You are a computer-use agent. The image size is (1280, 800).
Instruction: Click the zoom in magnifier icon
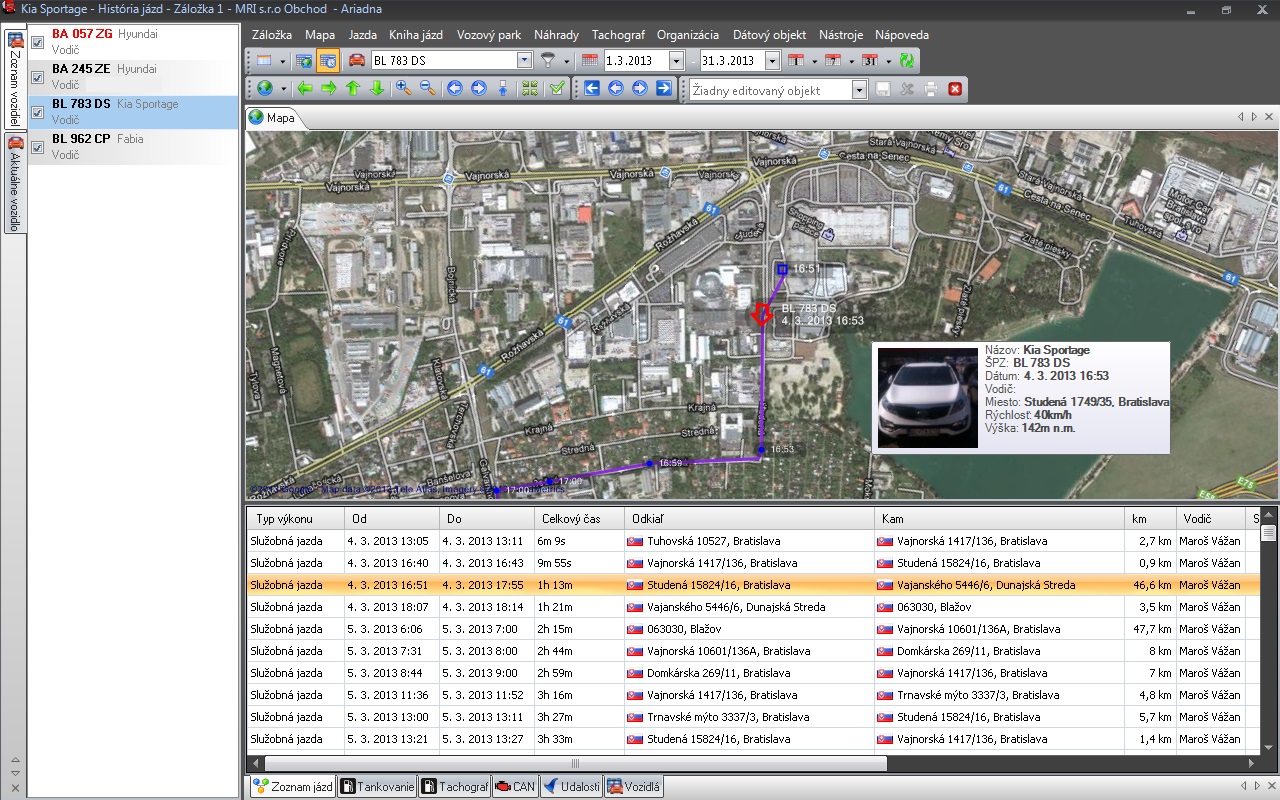[403, 89]
